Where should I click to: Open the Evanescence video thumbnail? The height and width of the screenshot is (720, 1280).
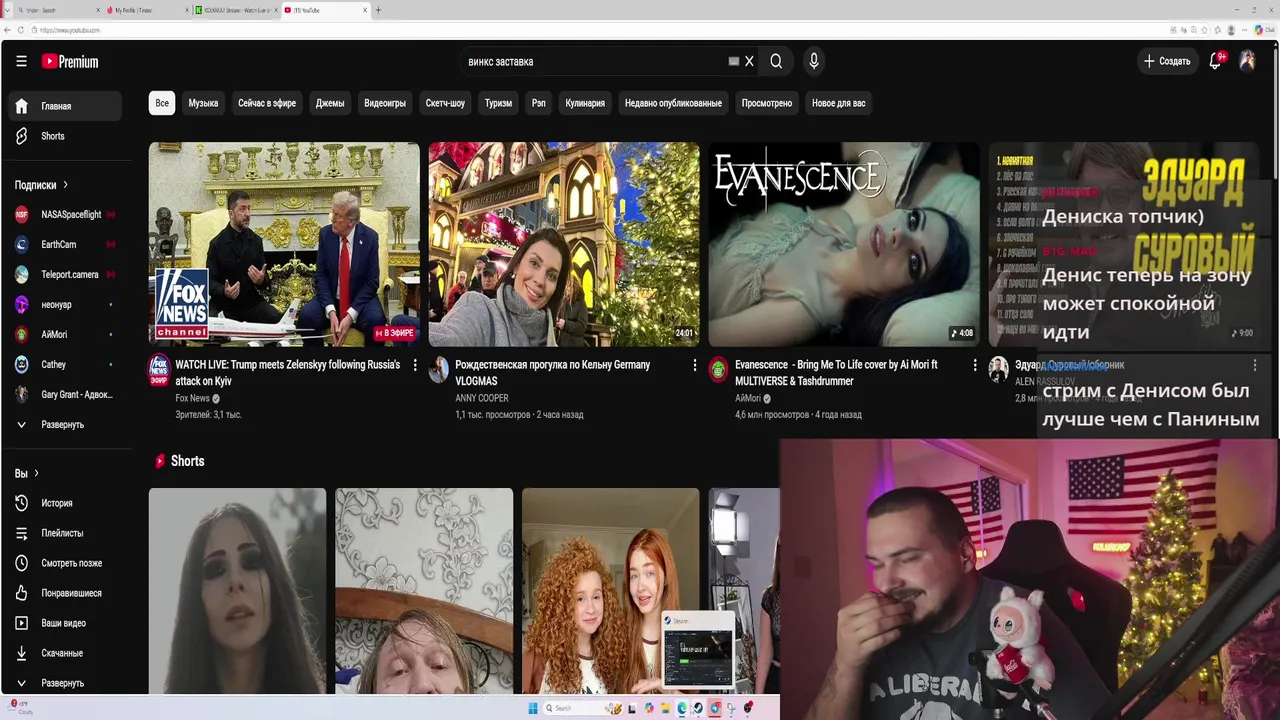[x=844, y=244]
